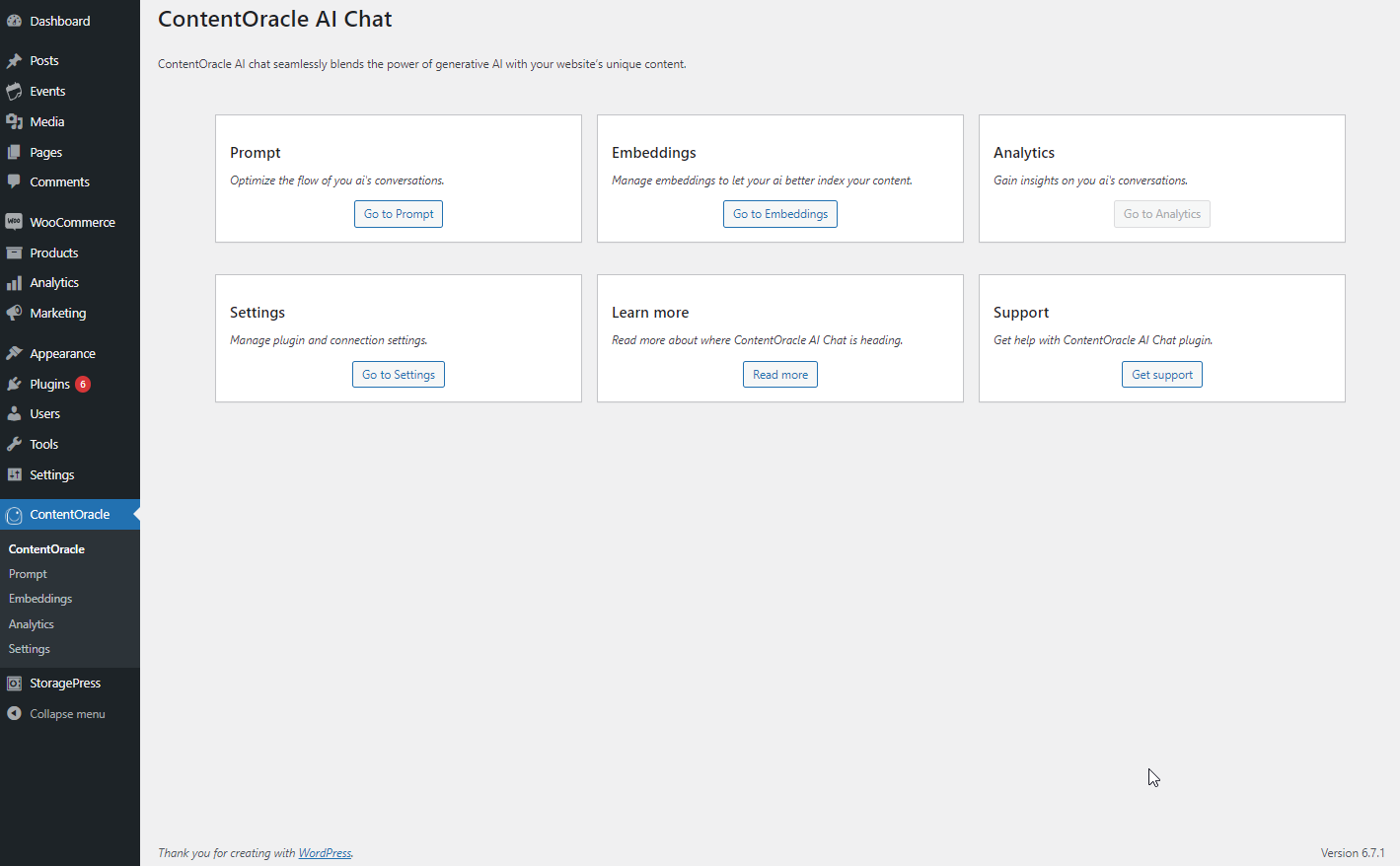Click the Products box icon
The image size is (1400, 866).
coord(14,253)
